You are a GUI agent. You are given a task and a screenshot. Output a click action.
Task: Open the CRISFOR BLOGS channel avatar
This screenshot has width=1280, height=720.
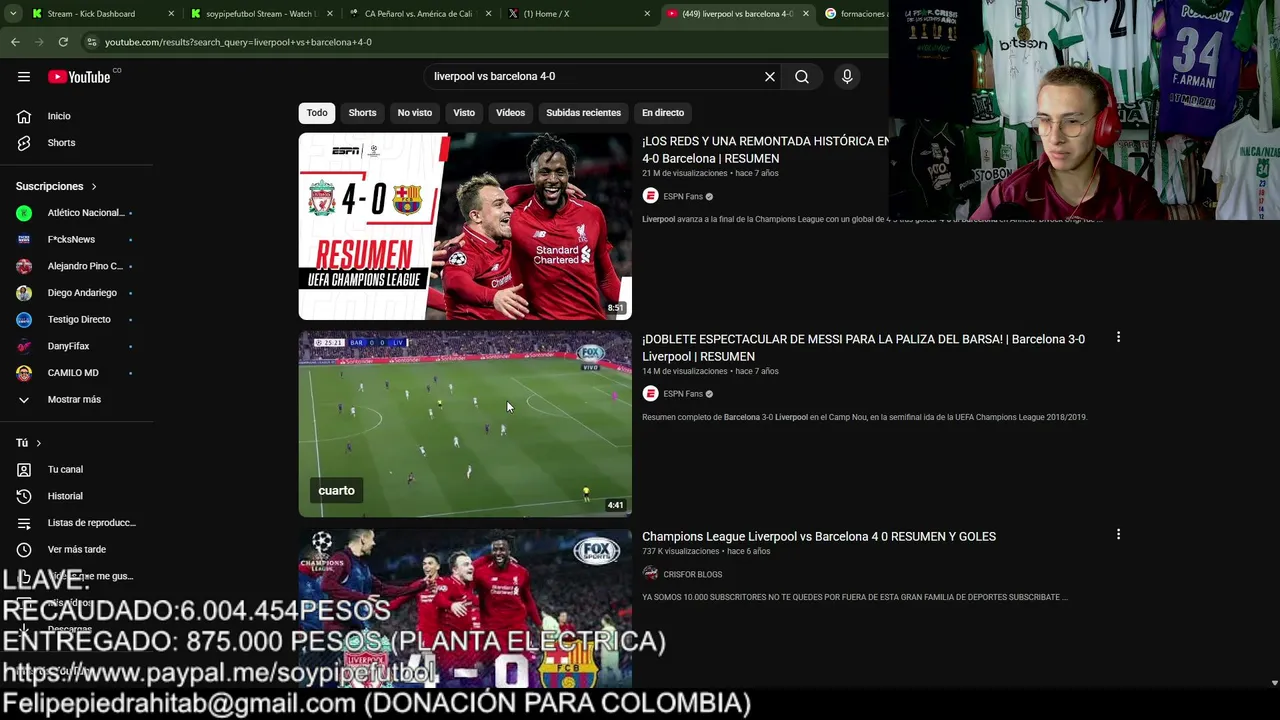[x=650, y=574]
